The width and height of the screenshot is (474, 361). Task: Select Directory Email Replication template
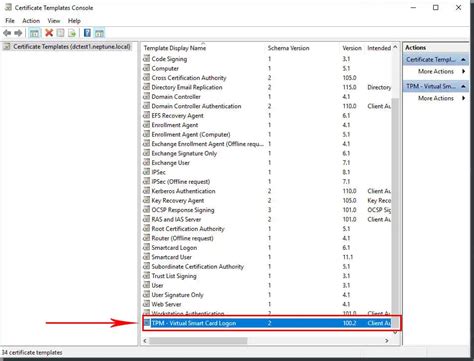pos(187,87)
